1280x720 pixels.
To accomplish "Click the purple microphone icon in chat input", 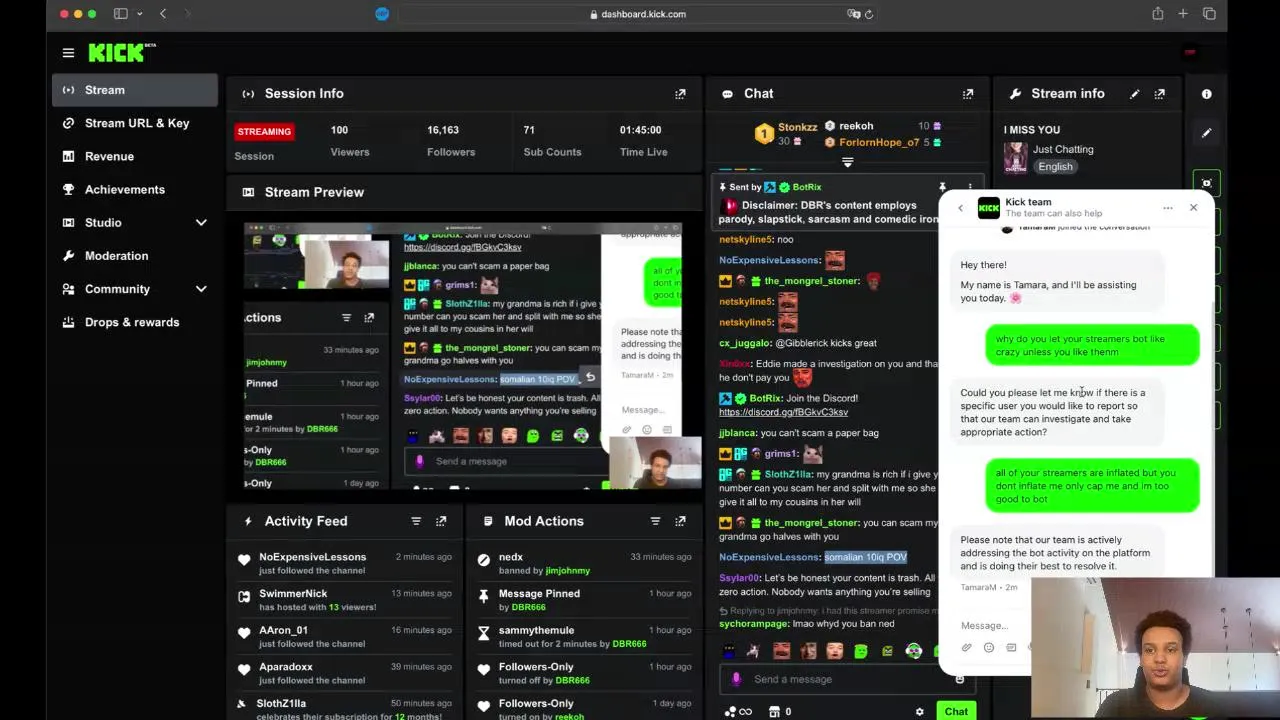I will click(736, 679).
